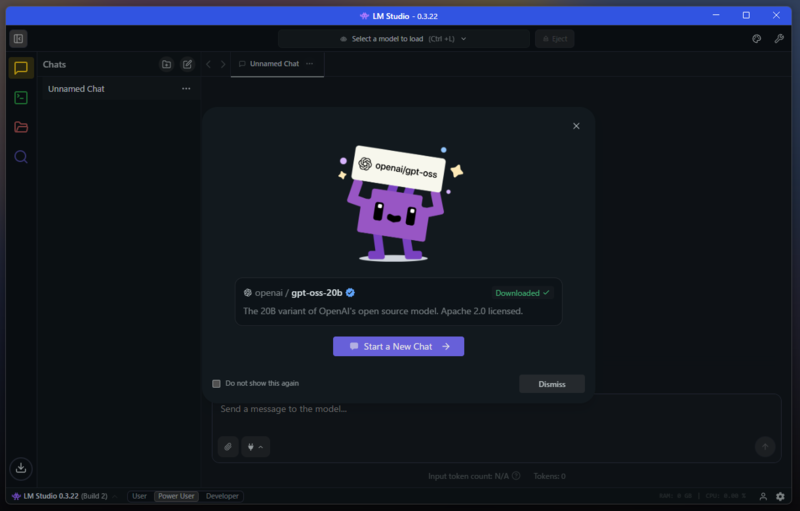Open the wrench settings icon
Image resolution: width=800 pixels, height=511 pixels.
point(779,39)
